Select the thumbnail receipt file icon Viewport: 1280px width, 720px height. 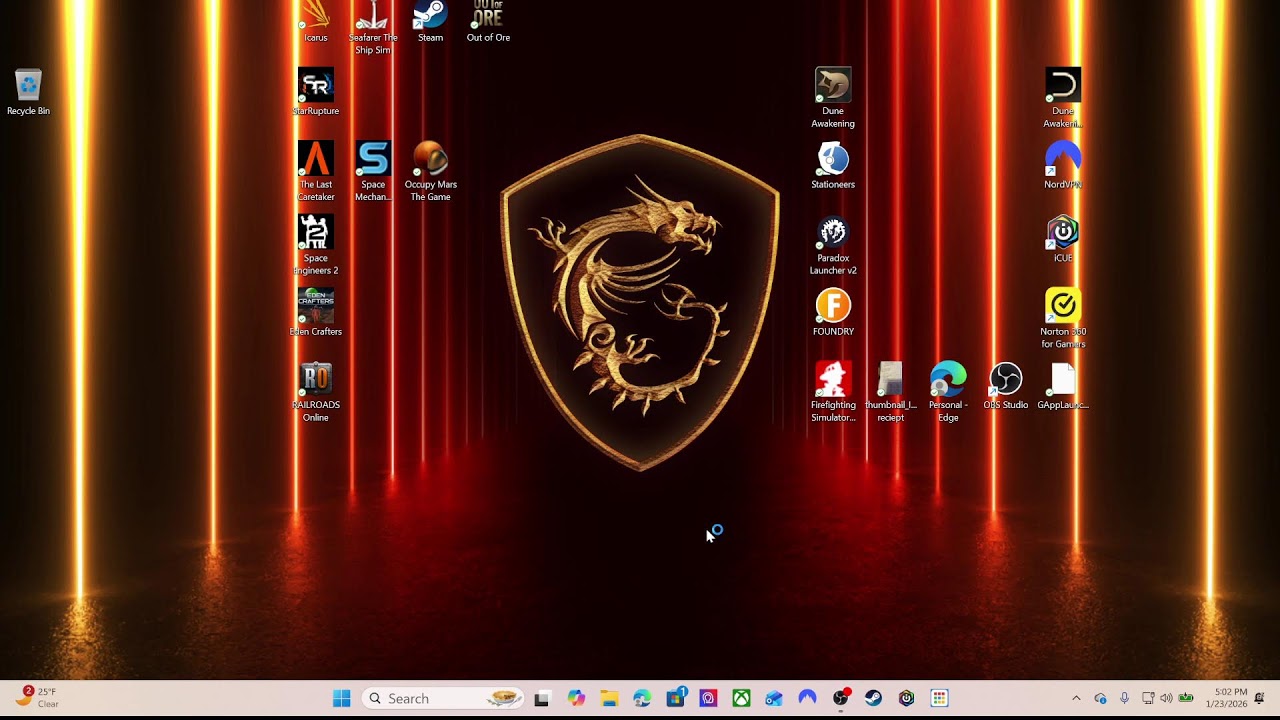890,393
